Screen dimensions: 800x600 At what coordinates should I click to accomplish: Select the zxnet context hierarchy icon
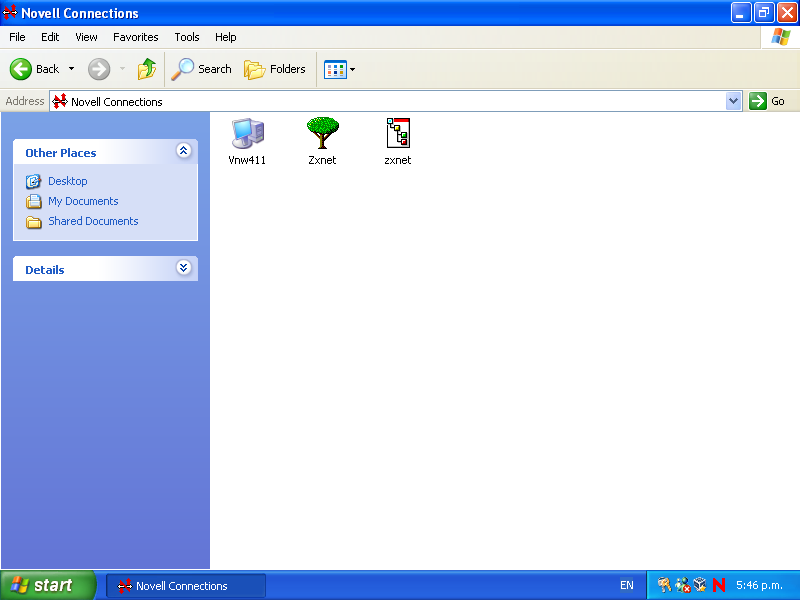(398, 133)
